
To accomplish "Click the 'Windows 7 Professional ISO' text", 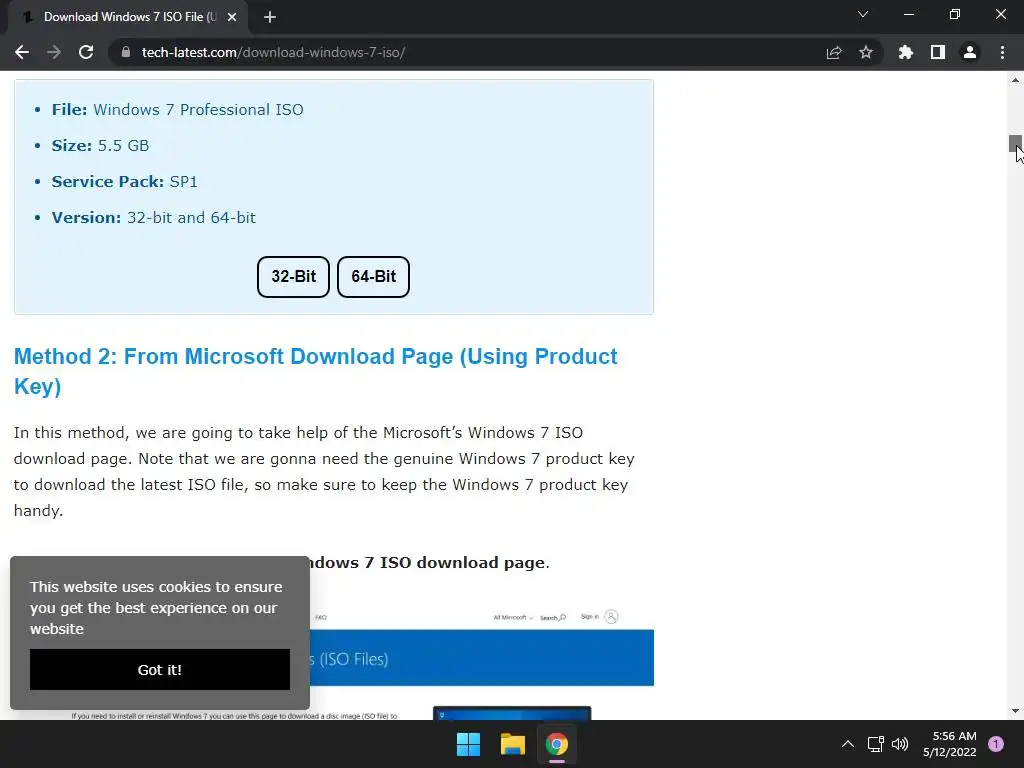I will coord(198,110).
